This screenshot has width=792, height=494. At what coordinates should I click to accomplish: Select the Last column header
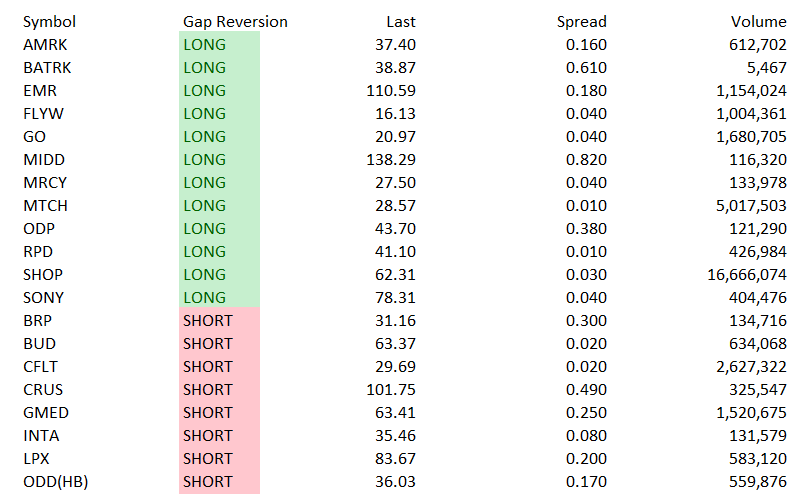click(x=401, y=22)
